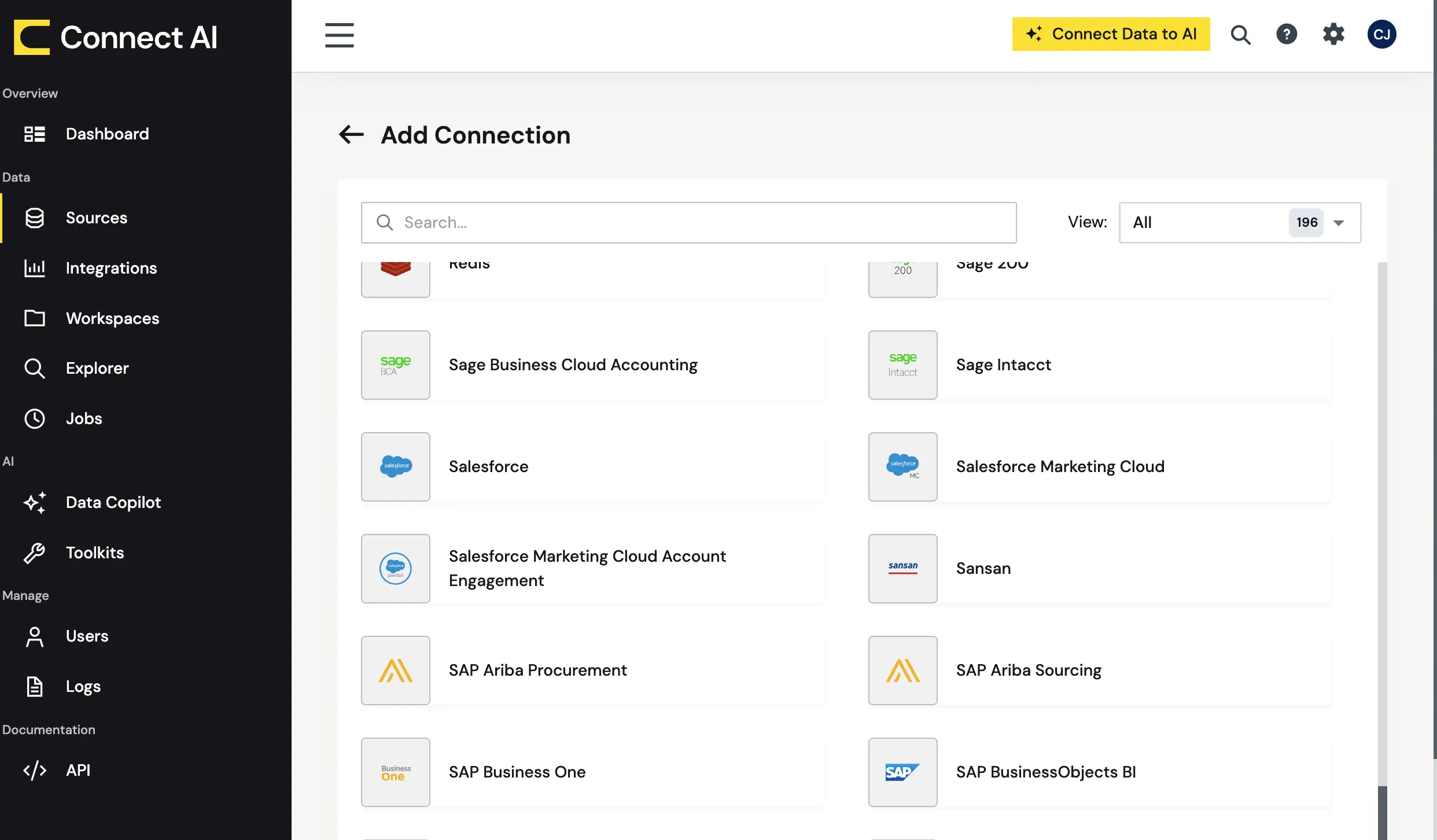The width and height of the screenshot is (1437, 840).
Task: Select the SAP Business One logo tile
Action: point(396,772)
